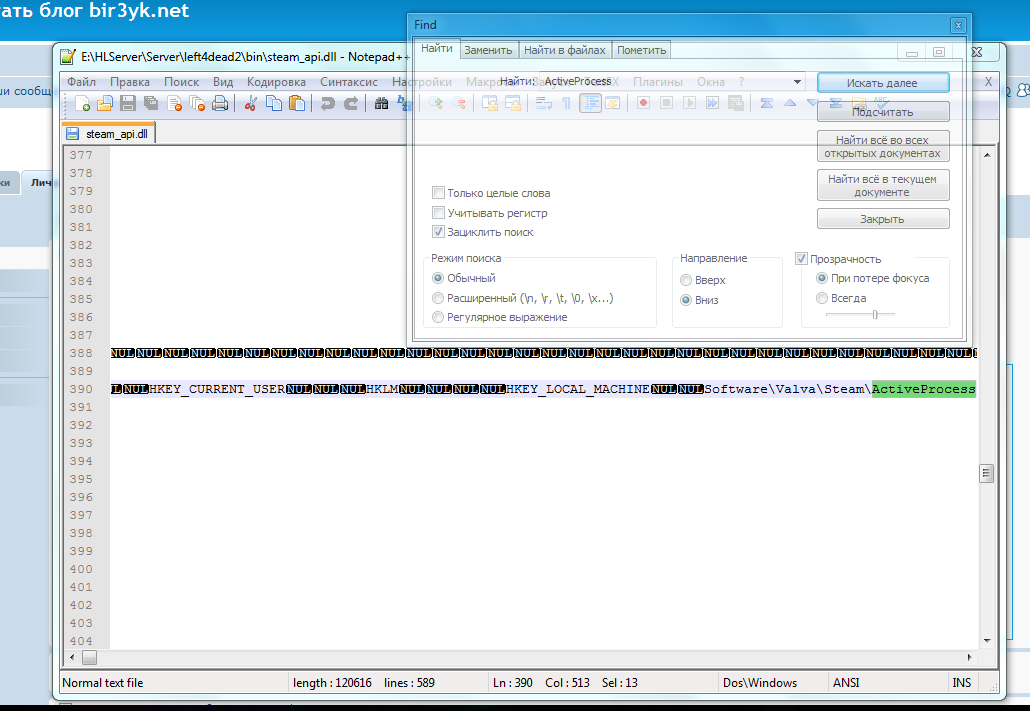Screen dimensions: 1030x711
Task: Click the horizontal scrollbar right arrow
Action: [970, 657]
